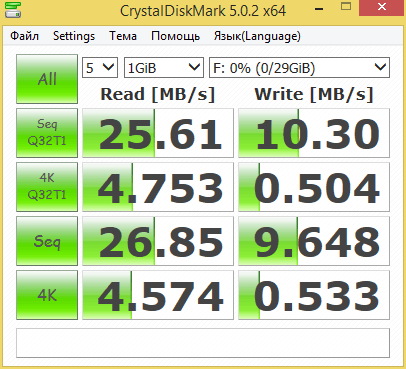
Task: Click the Read [MB/s] column header
Action: pos(158,94)
